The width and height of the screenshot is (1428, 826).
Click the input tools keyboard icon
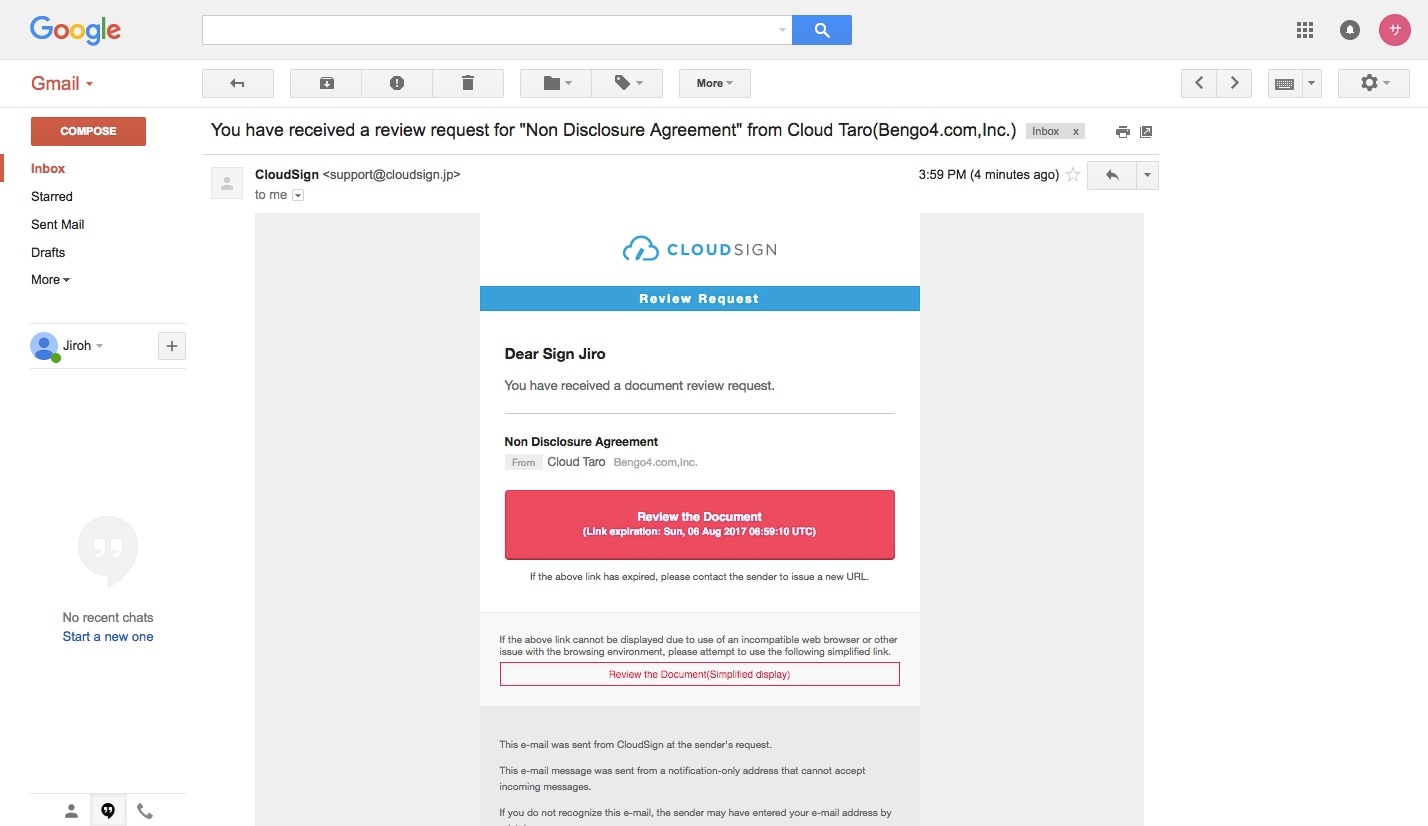pos(1284,83)
